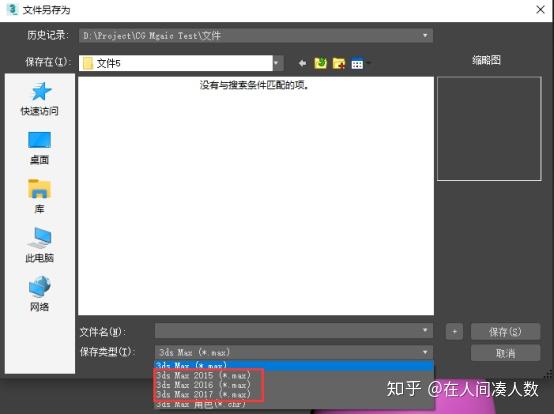
Task: Select 3ds Max character (*.chr) format
Action: 294,404
